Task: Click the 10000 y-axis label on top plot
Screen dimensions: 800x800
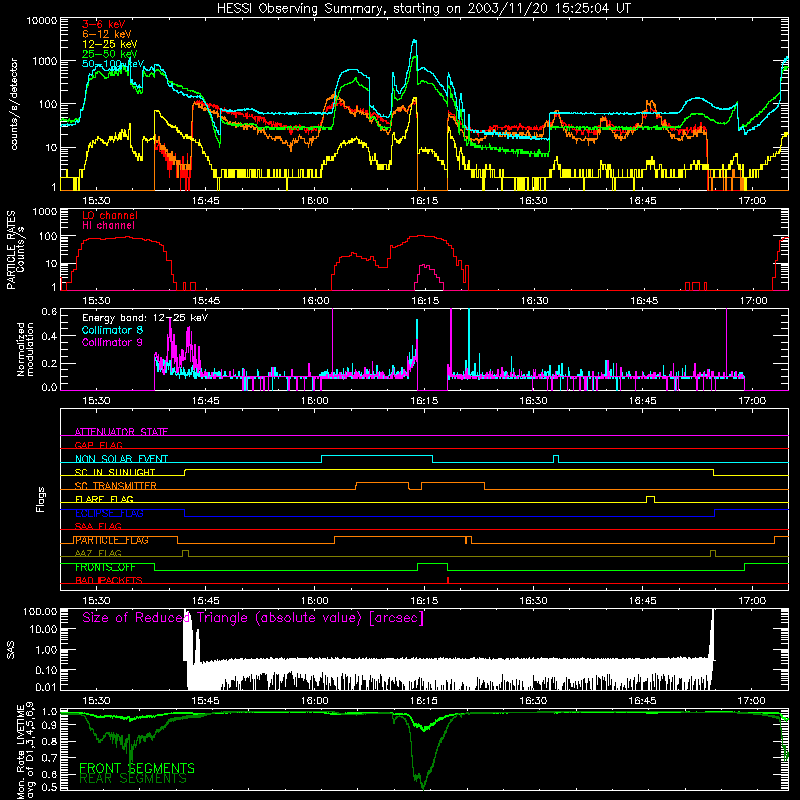Action: [42, 20]
